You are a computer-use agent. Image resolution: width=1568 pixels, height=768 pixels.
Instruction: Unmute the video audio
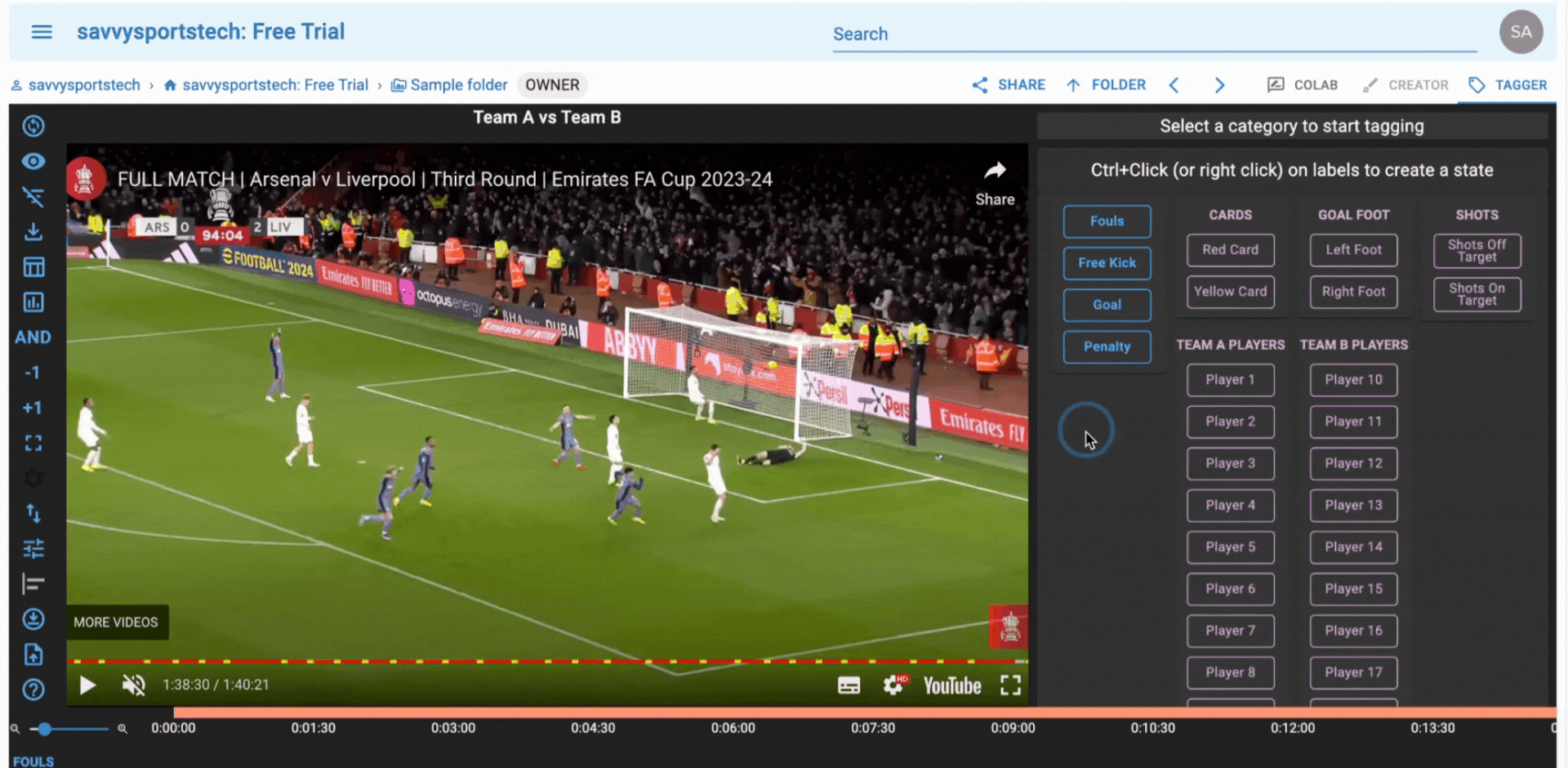click(x=134, y=685)
